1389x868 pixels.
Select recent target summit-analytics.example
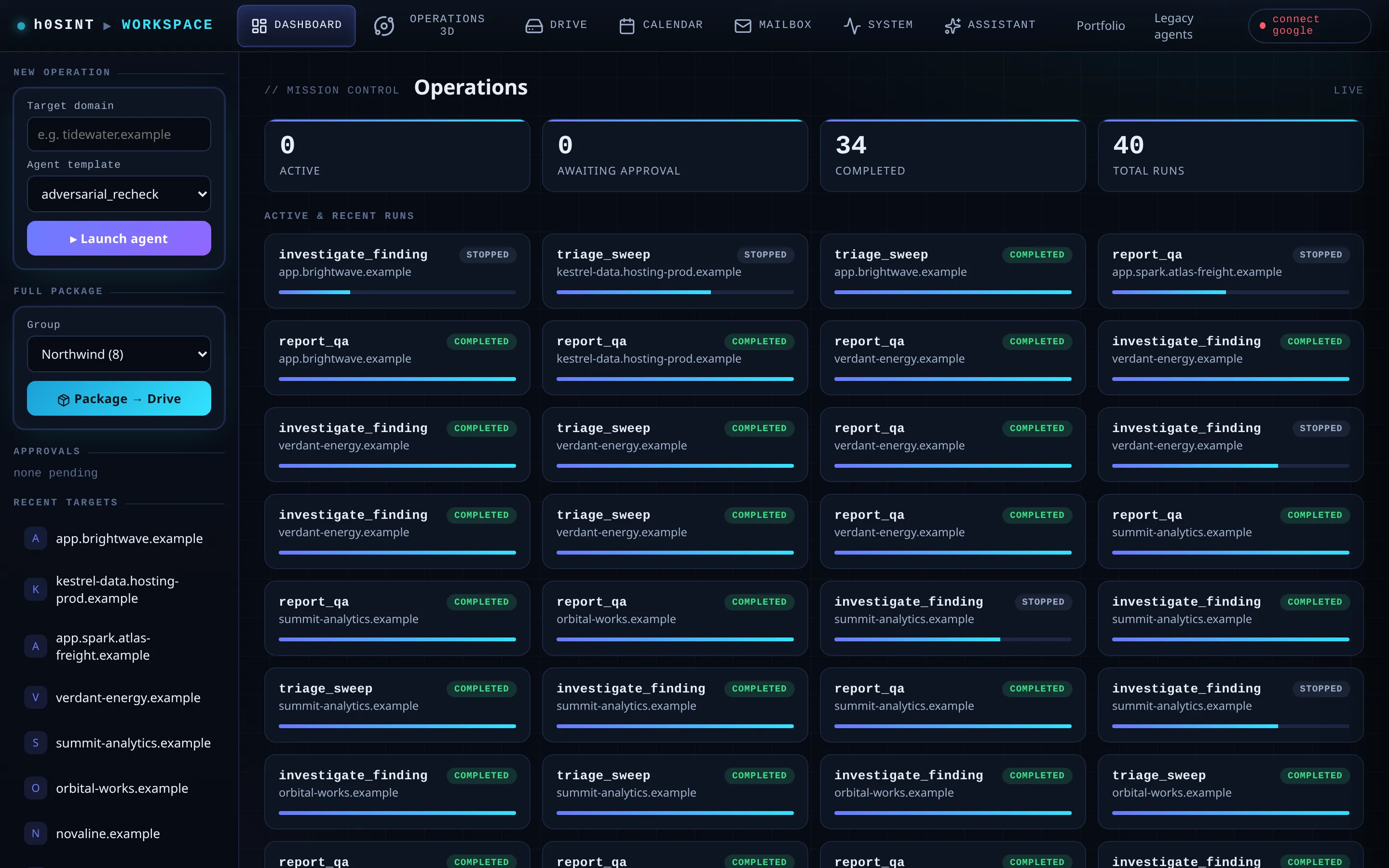click(119, 743)
